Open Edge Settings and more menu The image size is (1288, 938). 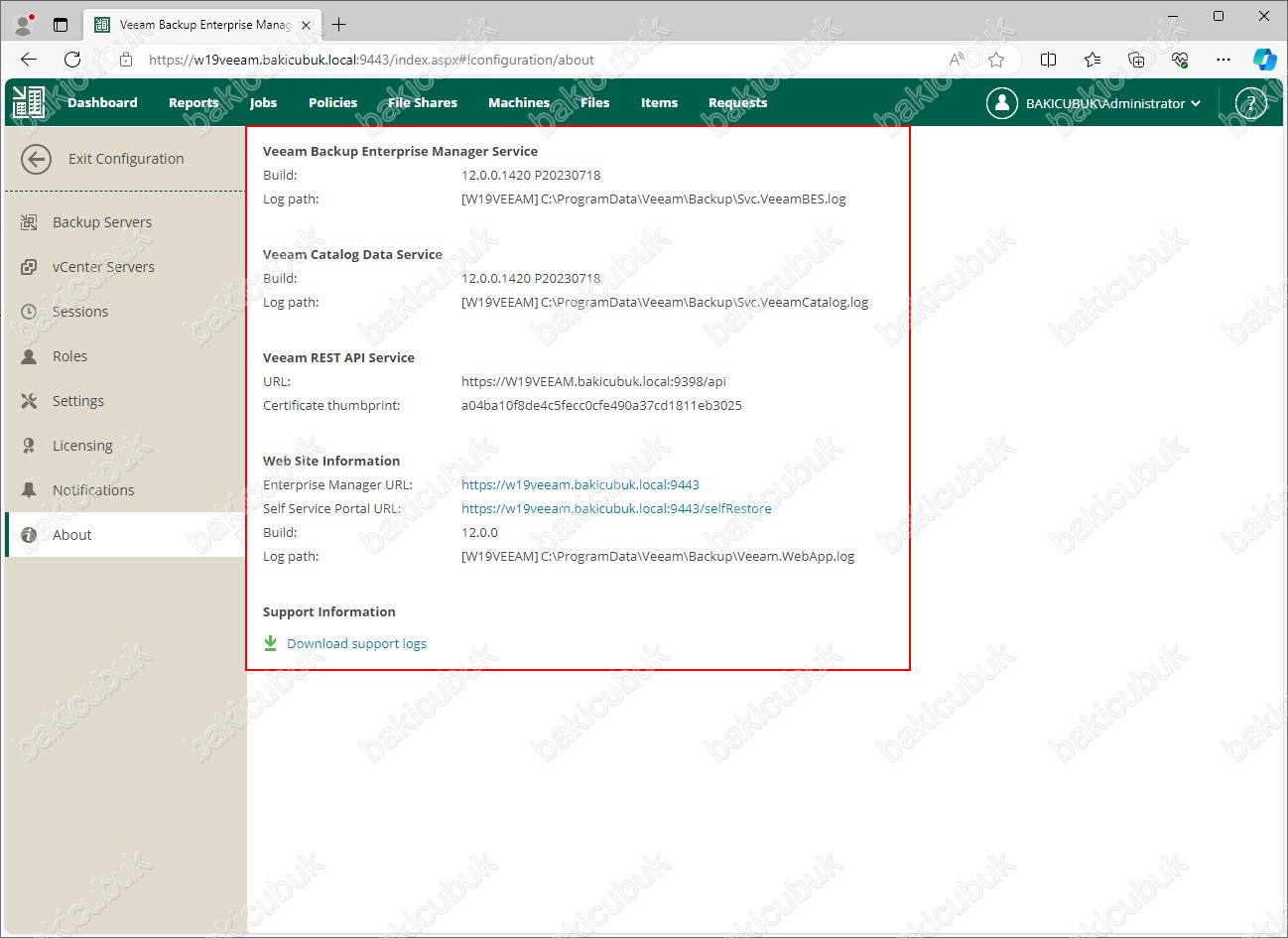click(x=1224, y=60)
